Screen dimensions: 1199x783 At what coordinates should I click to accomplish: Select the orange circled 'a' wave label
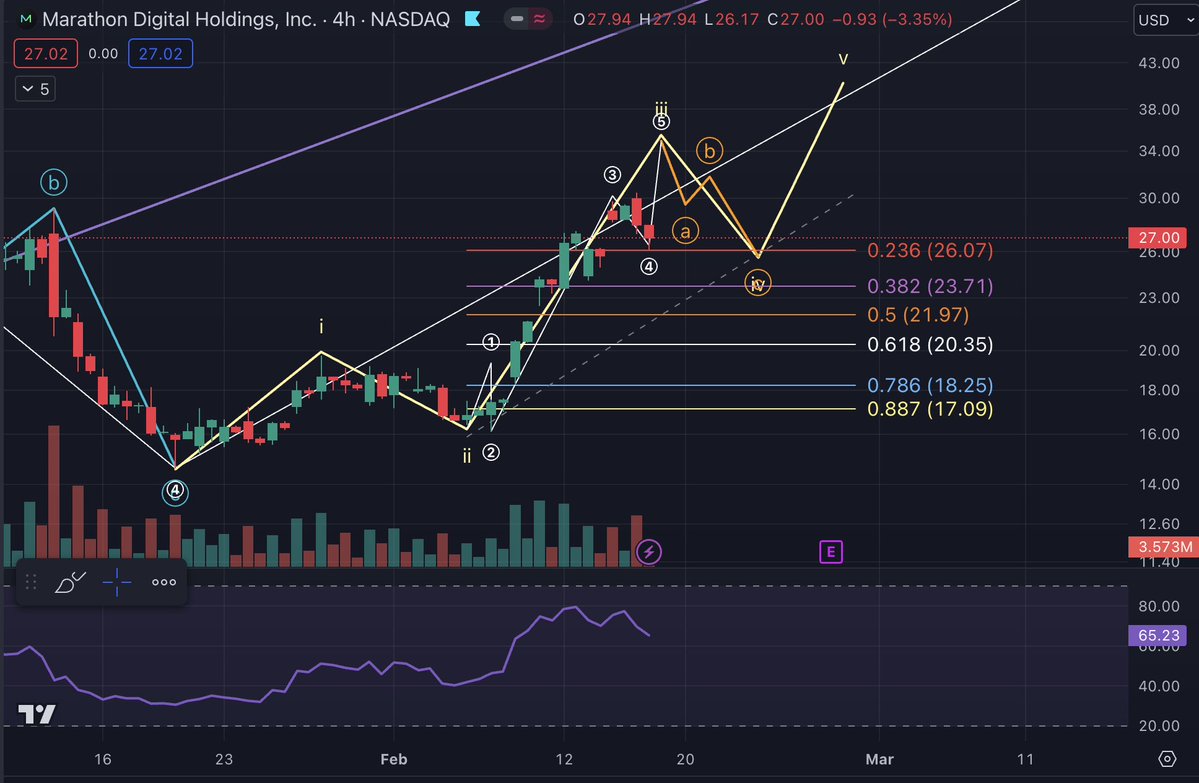pos(685,231)
